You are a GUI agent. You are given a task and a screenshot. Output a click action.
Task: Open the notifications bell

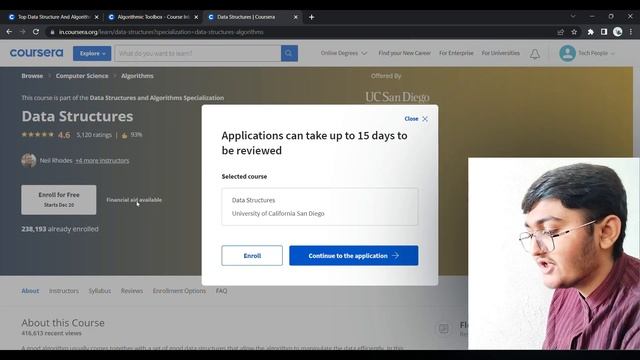535,54
